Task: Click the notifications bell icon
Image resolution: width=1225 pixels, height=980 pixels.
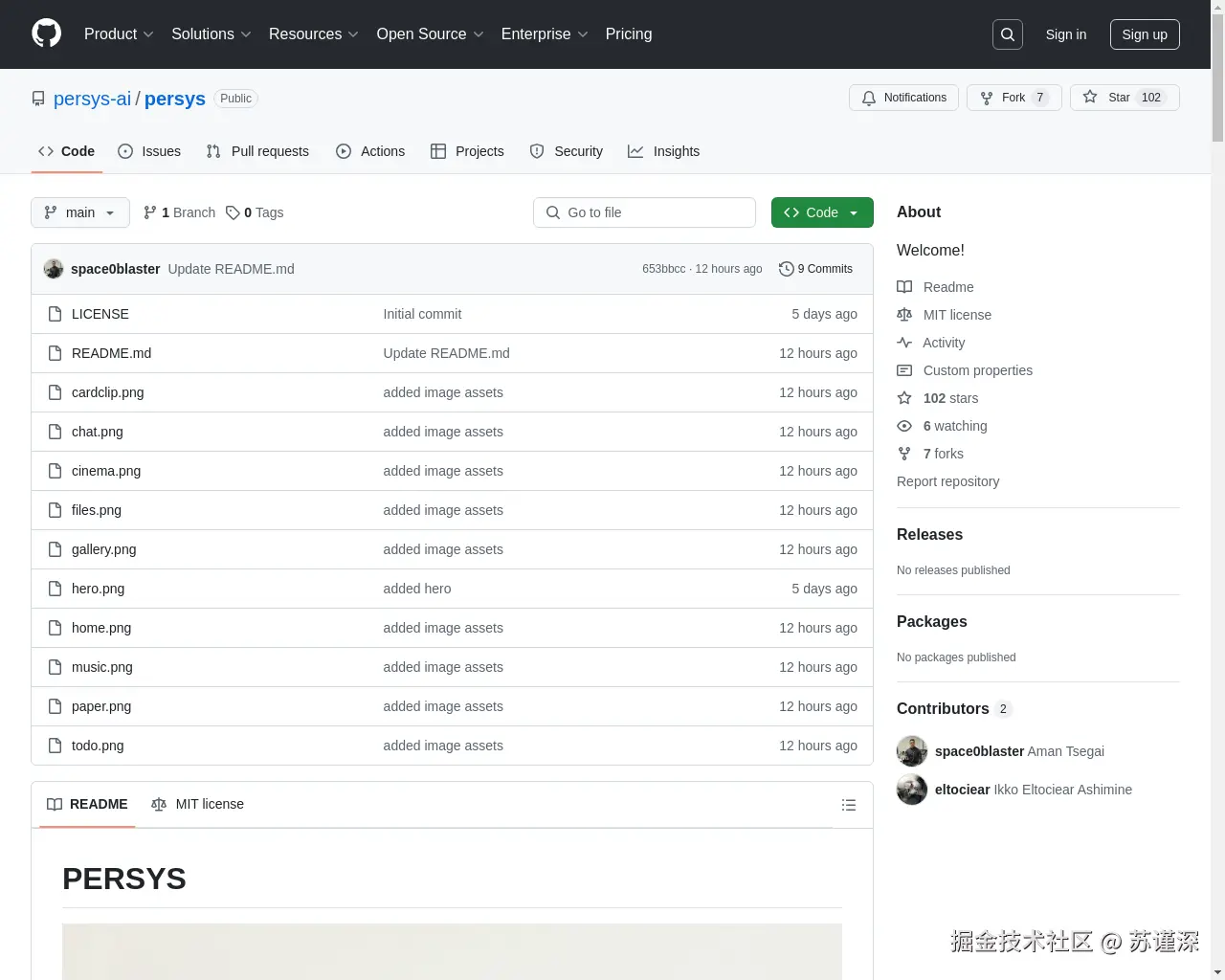Action: [869, 98]
